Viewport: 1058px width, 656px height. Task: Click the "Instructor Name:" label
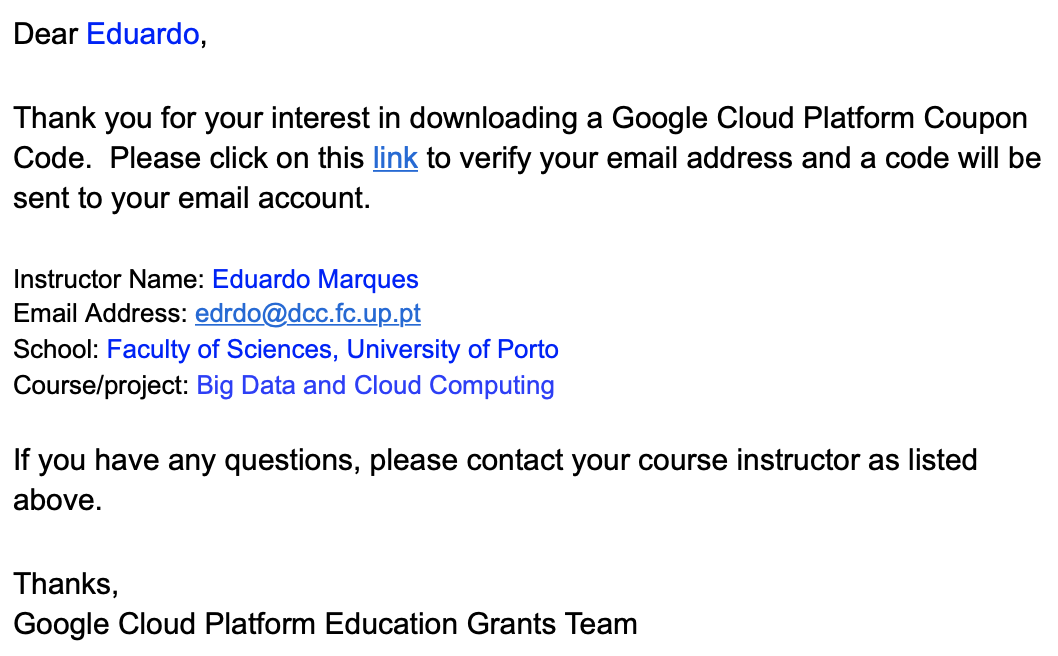(109, 279)
